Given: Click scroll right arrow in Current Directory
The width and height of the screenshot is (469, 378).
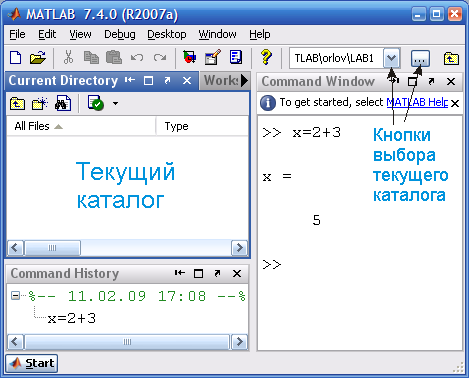Looking at the screenshot, I should point(239,248).
